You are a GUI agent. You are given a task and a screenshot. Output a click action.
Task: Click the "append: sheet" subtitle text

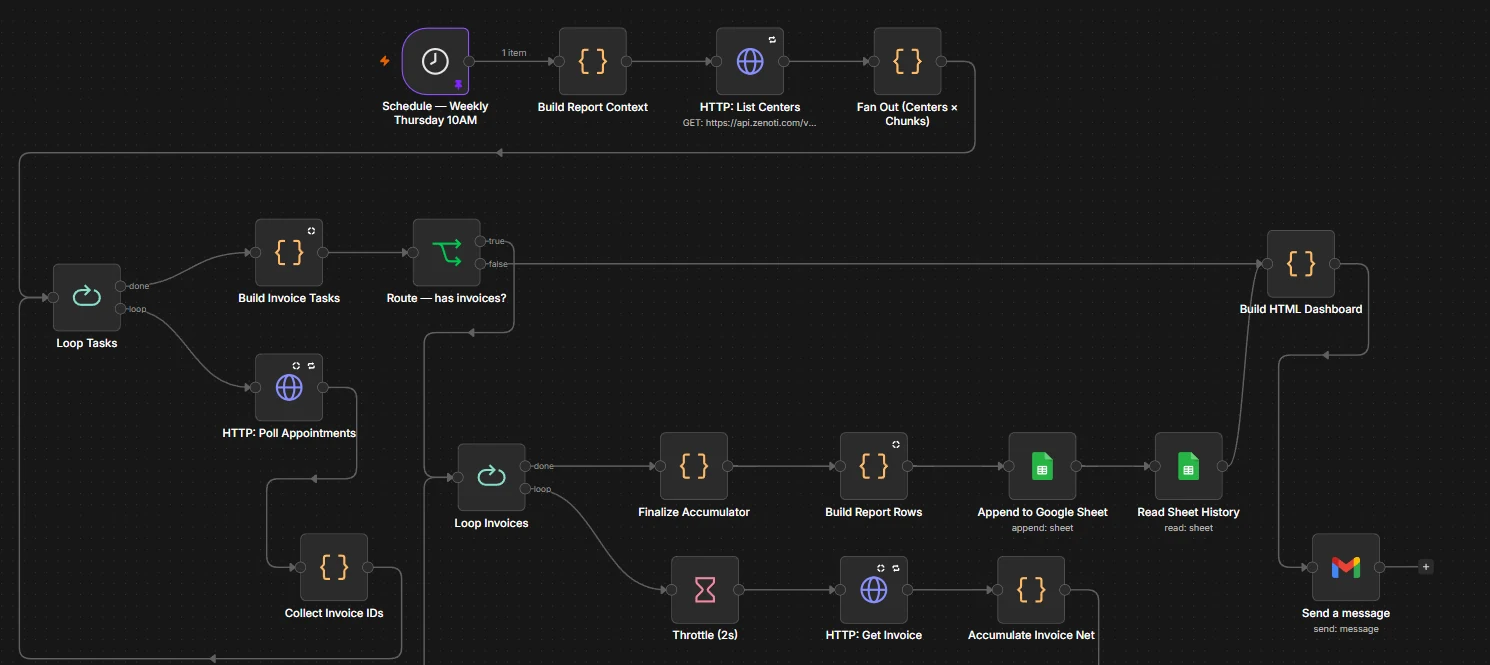click(1042, 528)
